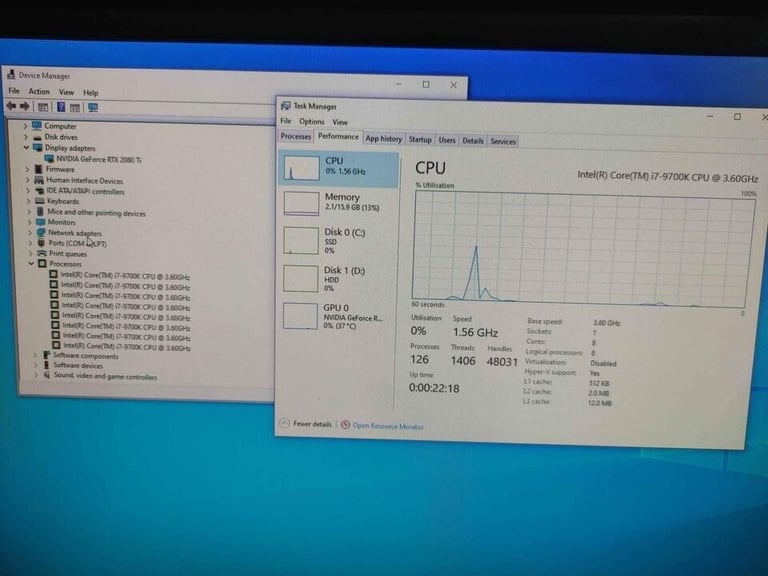
Task: Click the Resource Monitor gauge icon
Action: [x=345, y=424]
